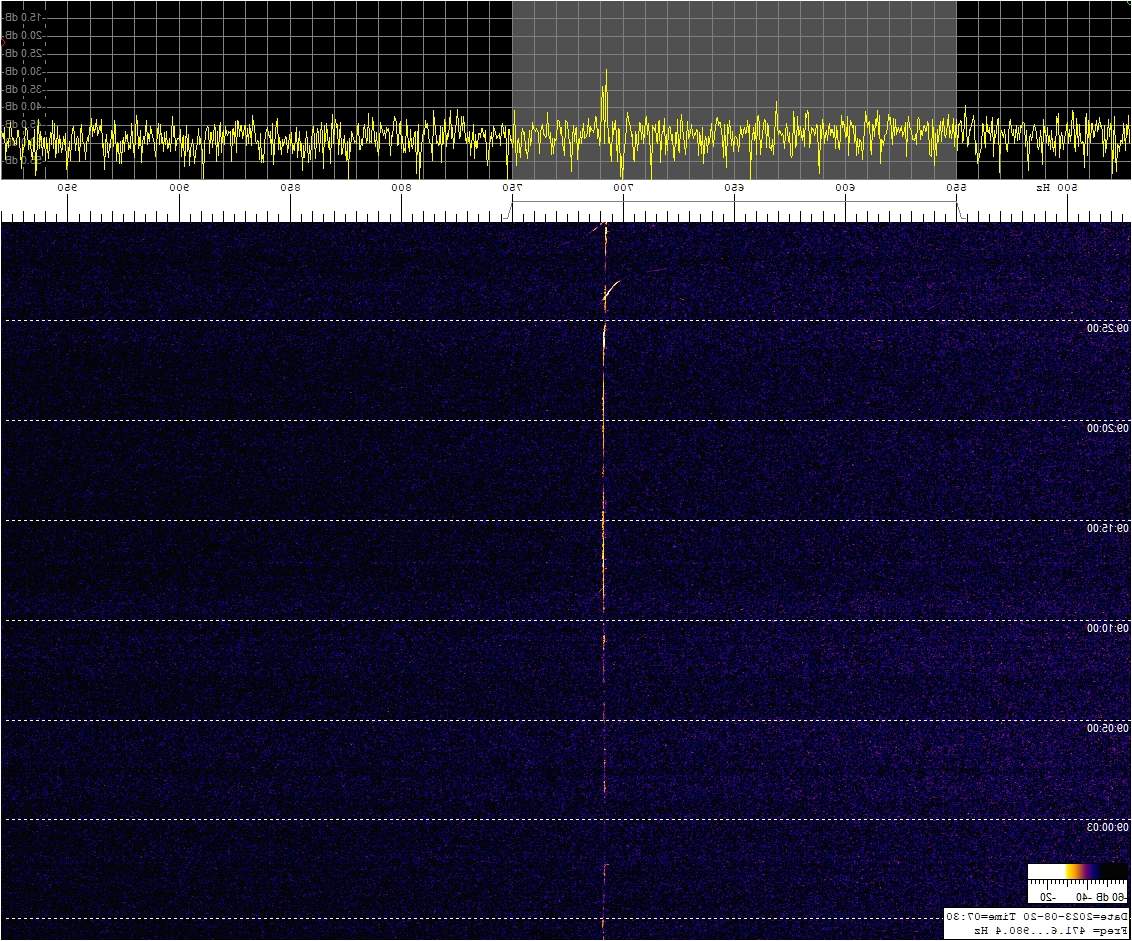Select the band edge marker at 750 Hz
The width and height of the screenshot is (1132, 941).
pos(512,208)
